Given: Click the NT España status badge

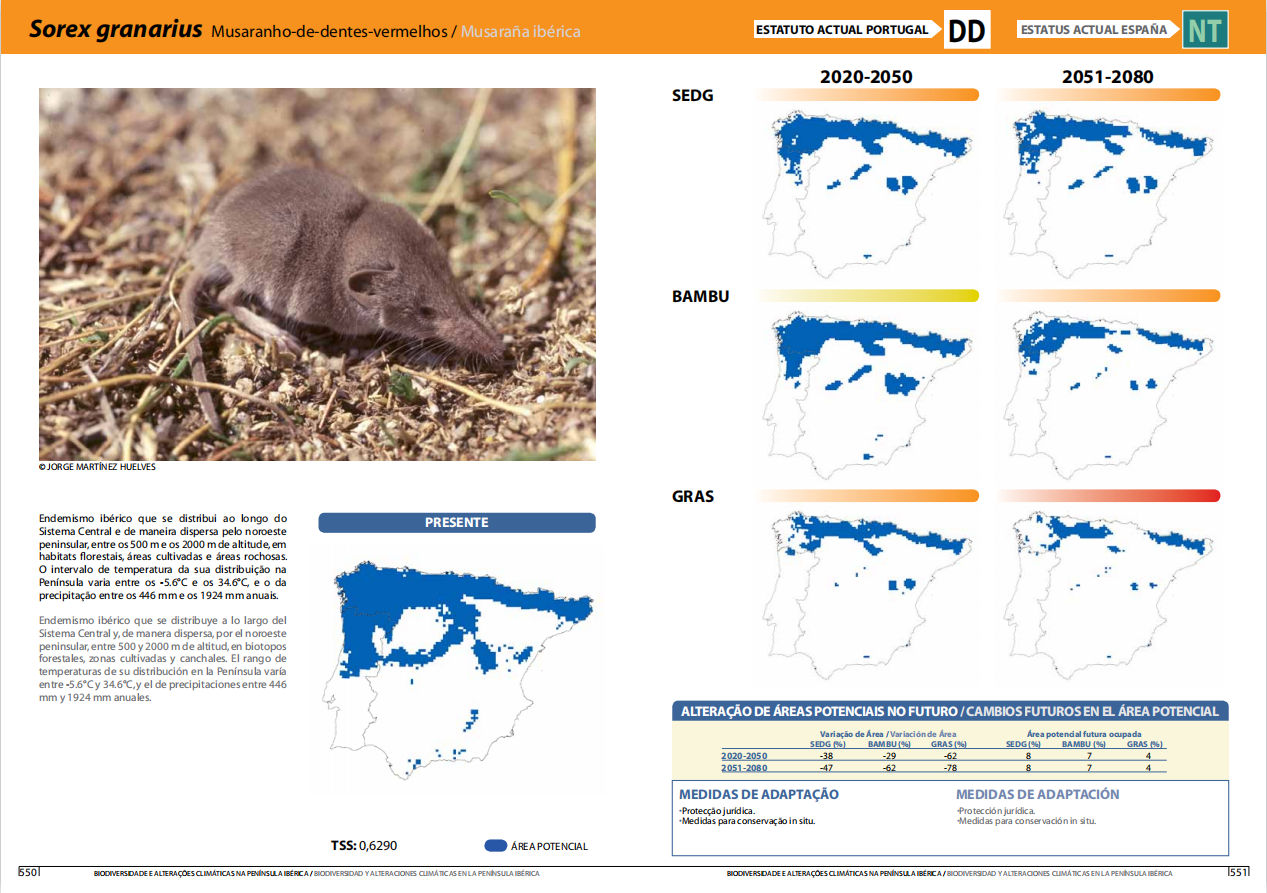Looking at the screenshot, I should coord(1205,31).
